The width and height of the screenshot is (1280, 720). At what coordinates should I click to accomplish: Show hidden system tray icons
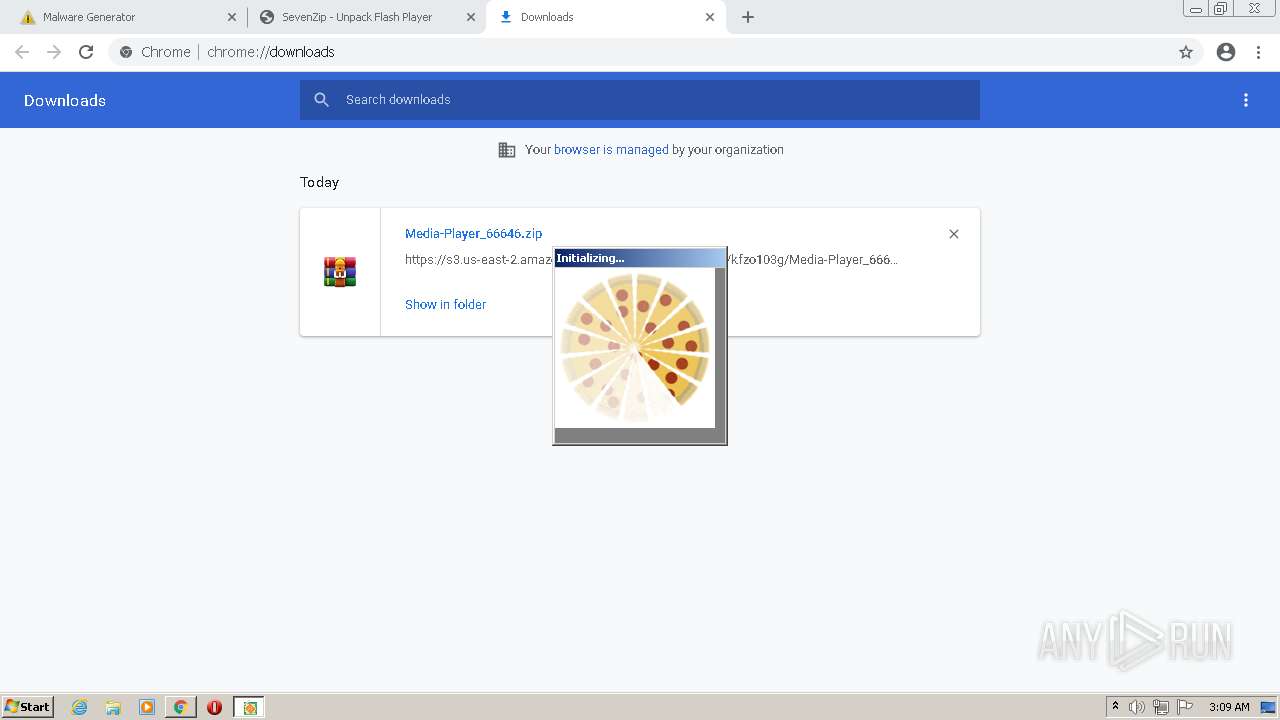point(1116,707)
